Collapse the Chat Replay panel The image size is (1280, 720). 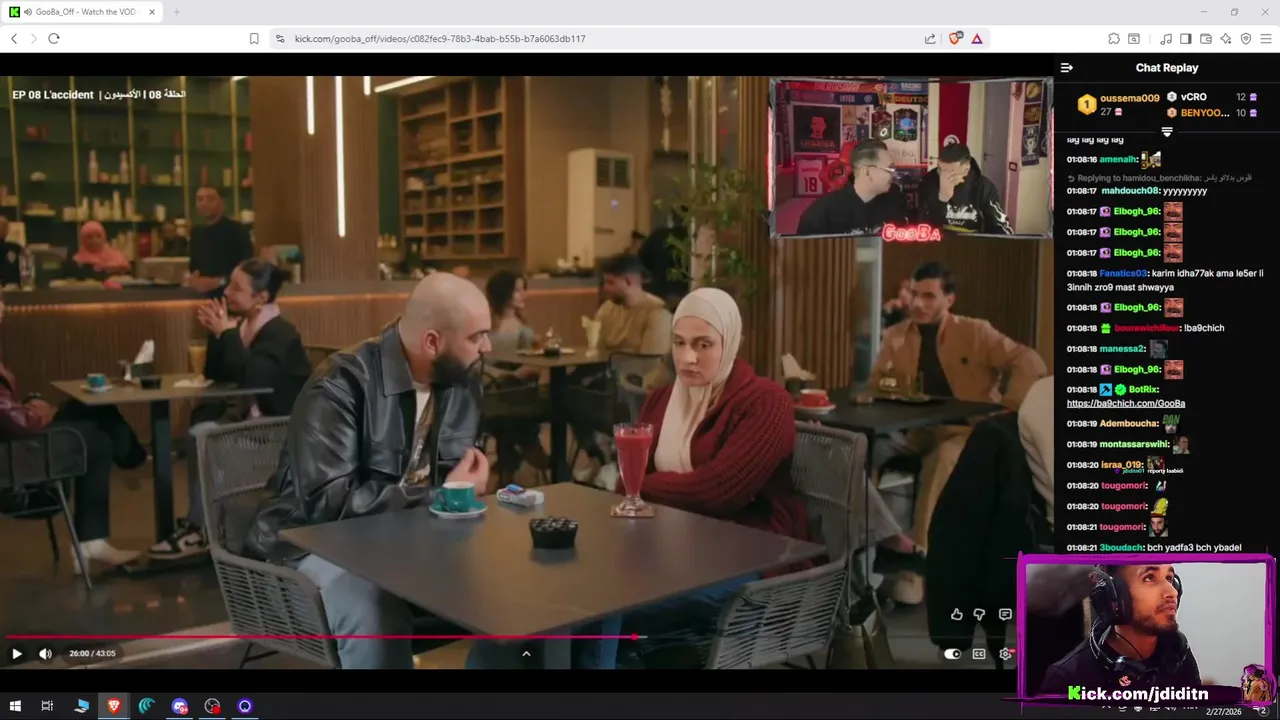coord(1067,68)
